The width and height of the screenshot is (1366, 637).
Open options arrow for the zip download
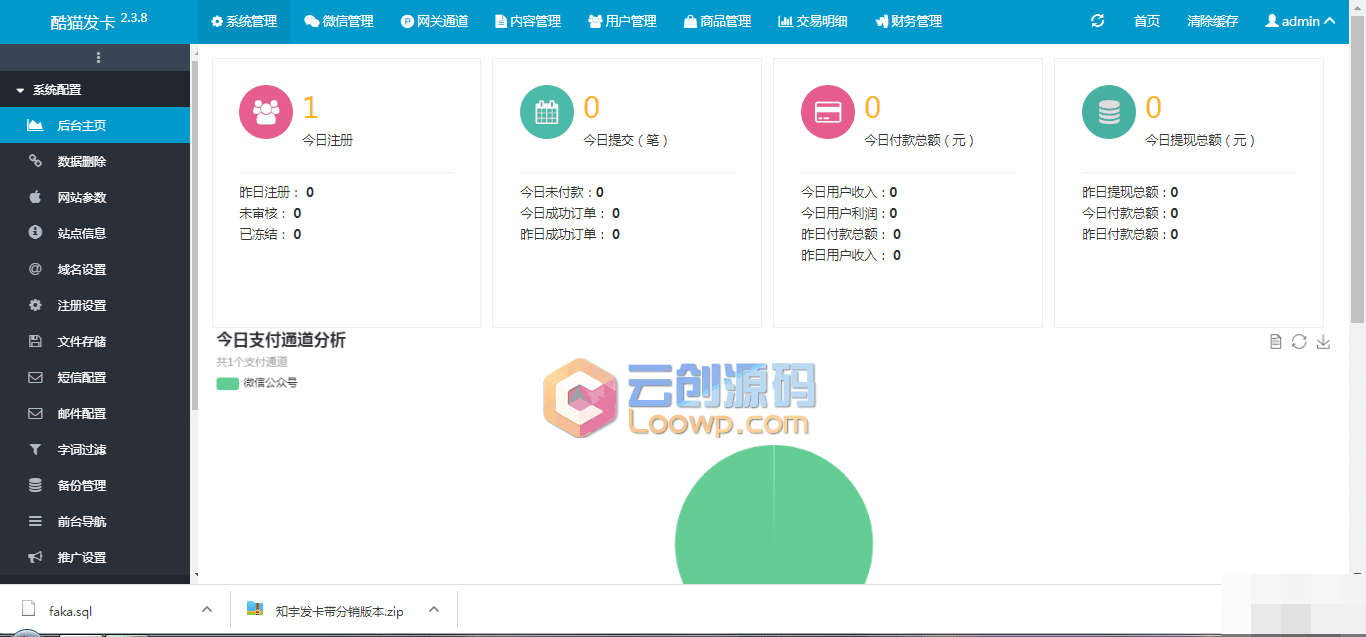coord(434,609)
